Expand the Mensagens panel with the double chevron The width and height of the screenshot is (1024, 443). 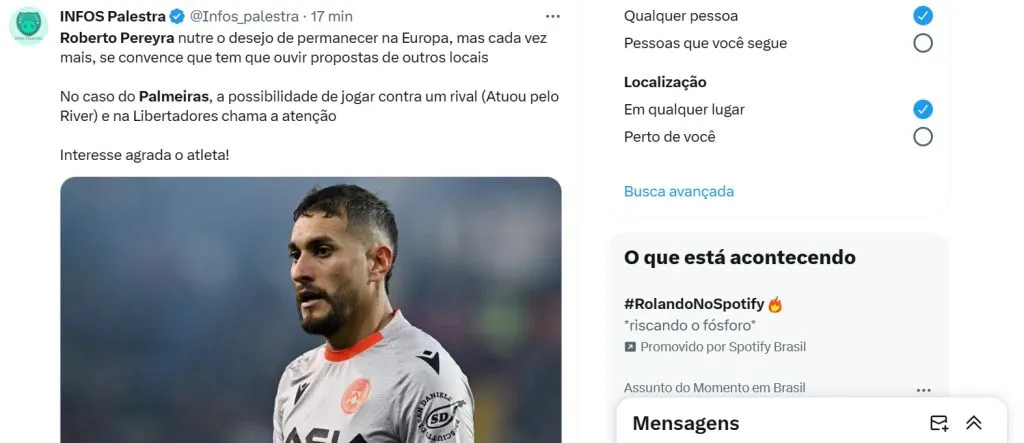point(974,423)
